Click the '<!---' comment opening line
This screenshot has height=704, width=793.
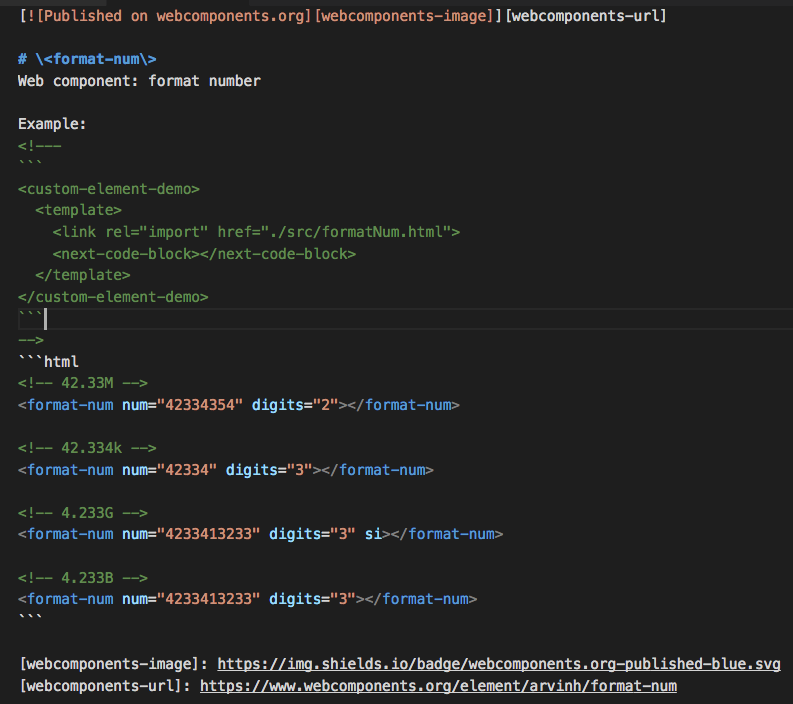coord(39,146)
